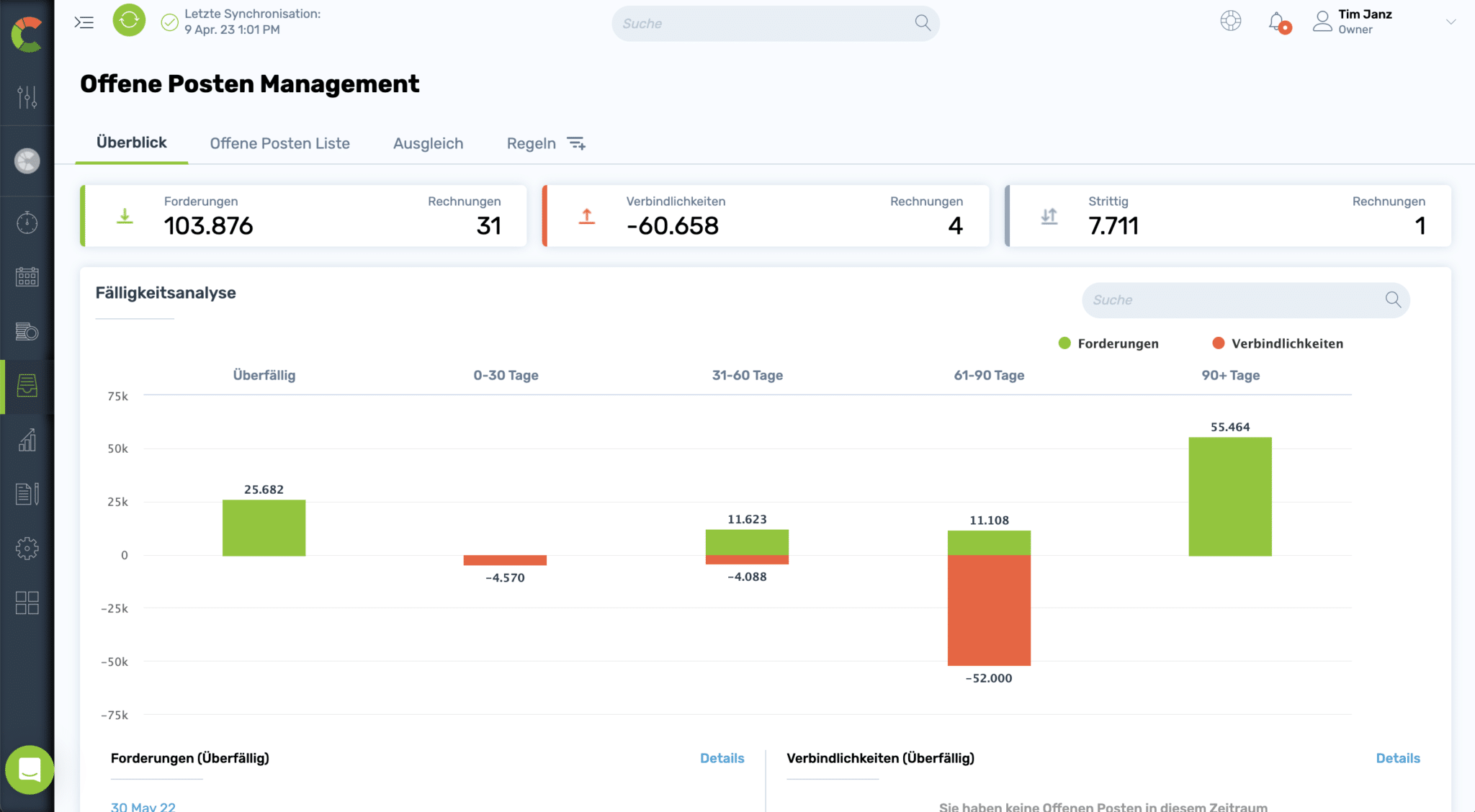1475x812 pixels.
Task: Open the notifications bell
Action: [1277, 22]
